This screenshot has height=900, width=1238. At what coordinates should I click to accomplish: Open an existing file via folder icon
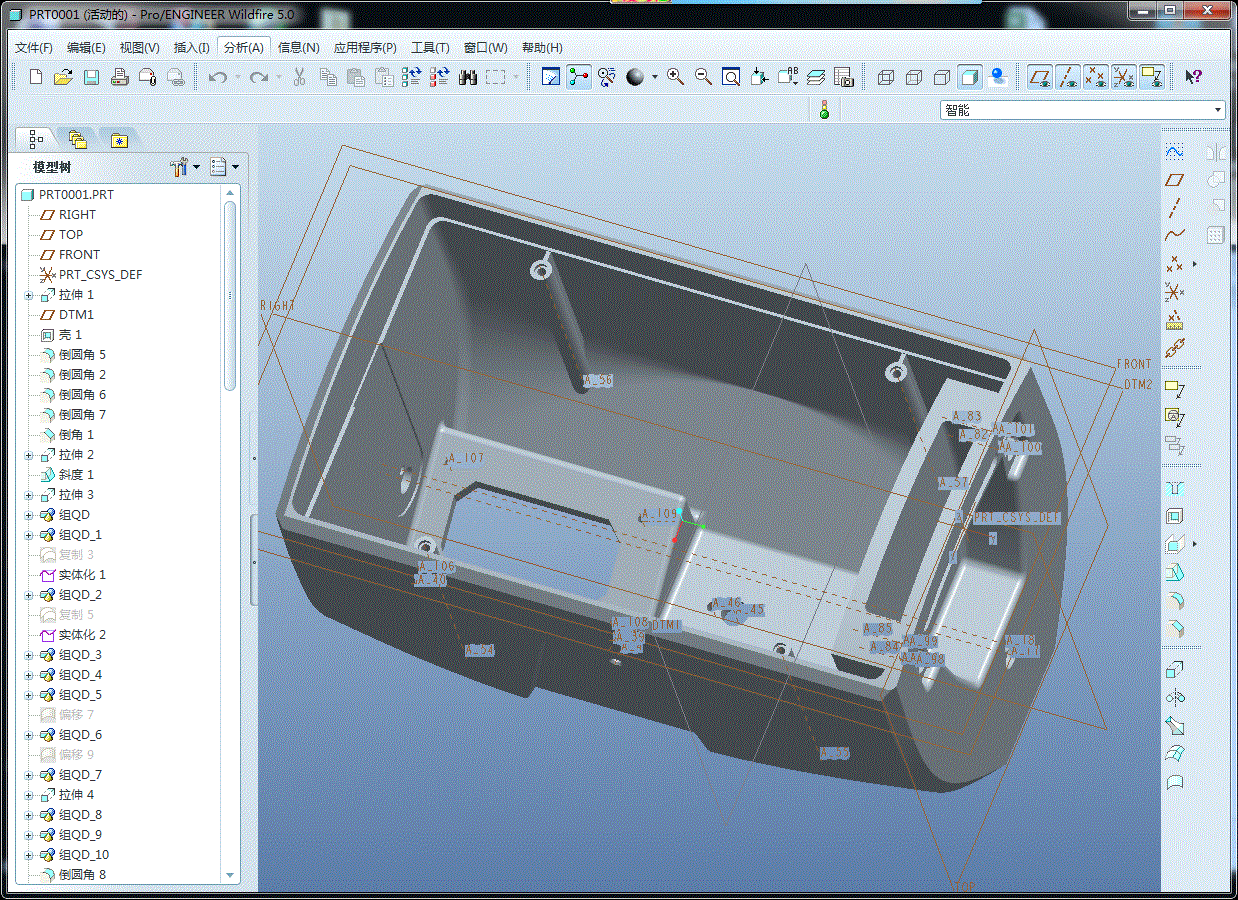click(63, 77)
